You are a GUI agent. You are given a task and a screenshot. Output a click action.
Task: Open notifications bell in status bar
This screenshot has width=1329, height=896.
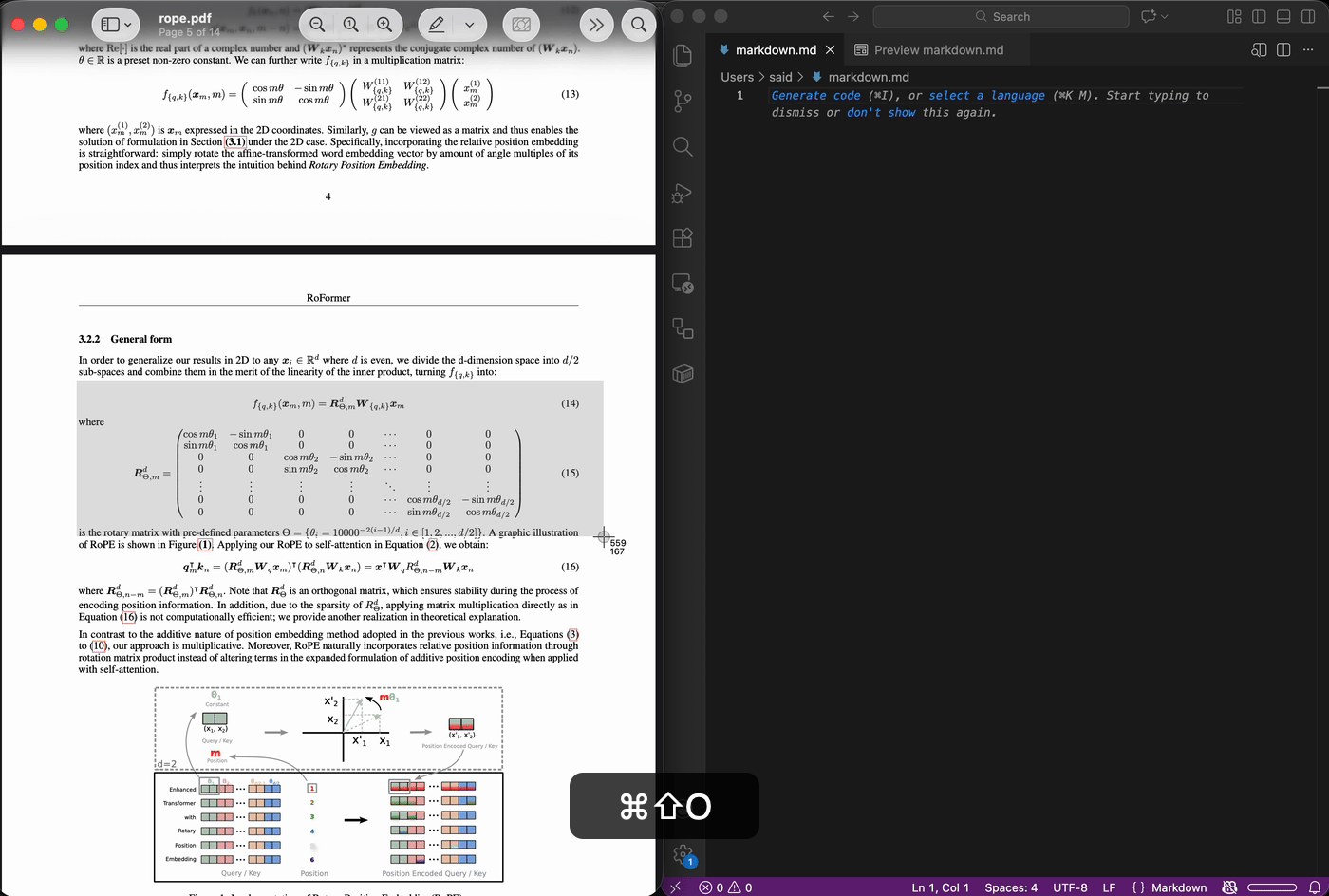coord(1315,887)
